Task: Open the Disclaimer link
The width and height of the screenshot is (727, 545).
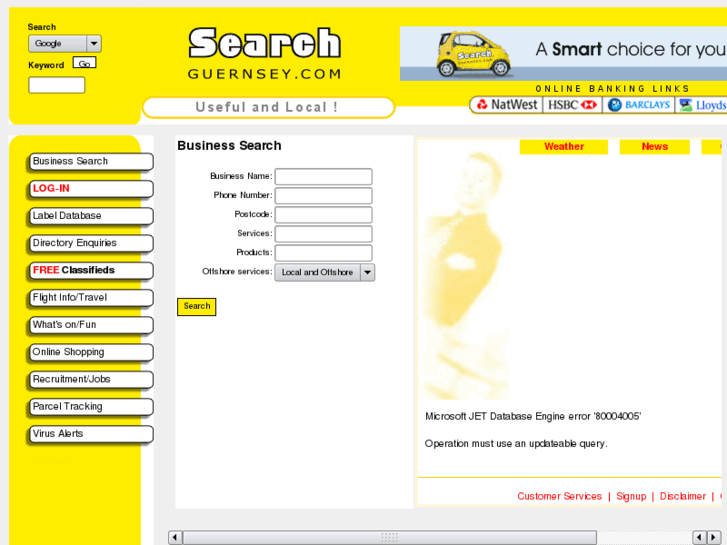Action: tap(682, 496)
